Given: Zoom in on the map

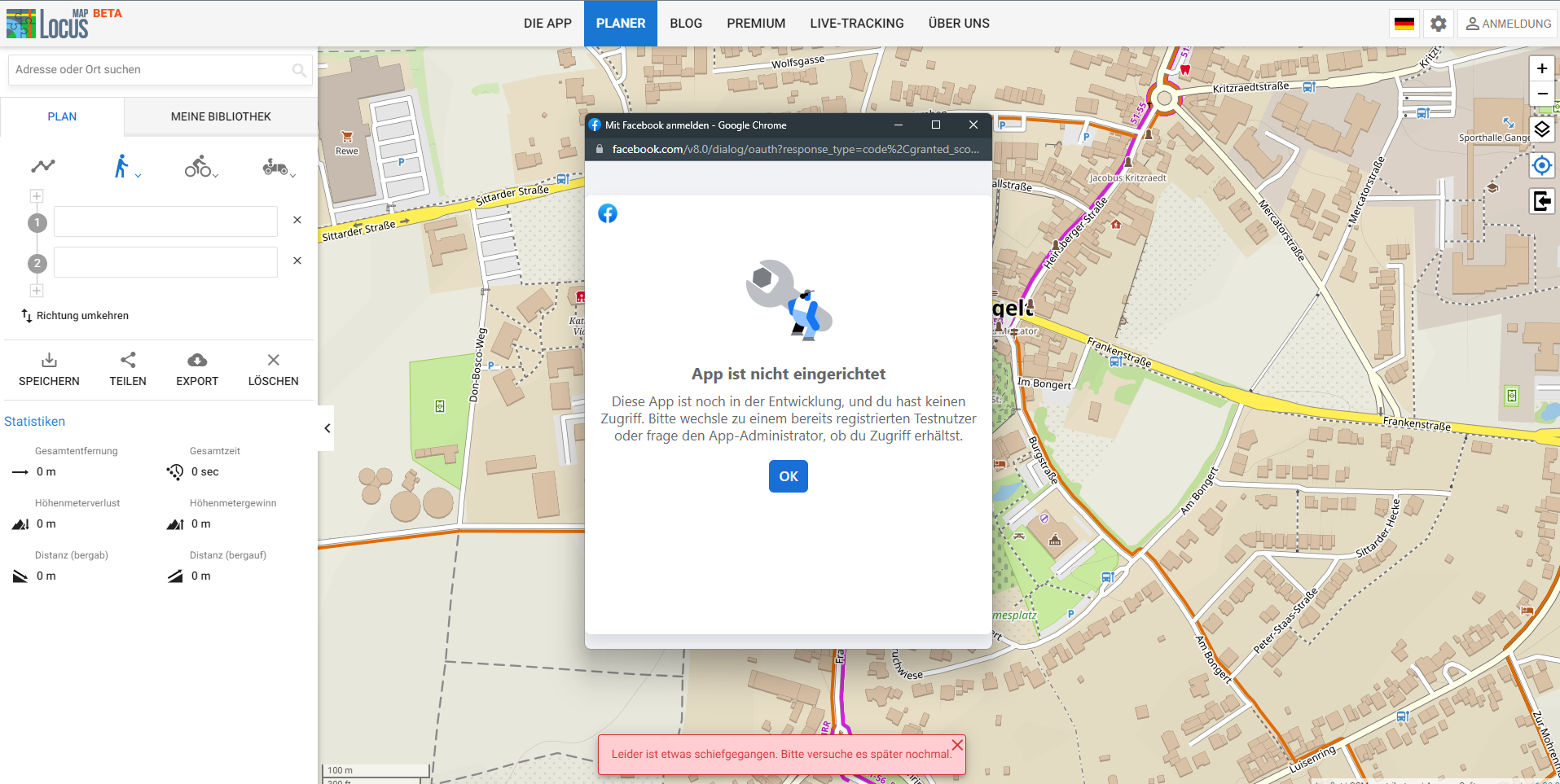Looking at the screenshot, I should pos(1541,69).
